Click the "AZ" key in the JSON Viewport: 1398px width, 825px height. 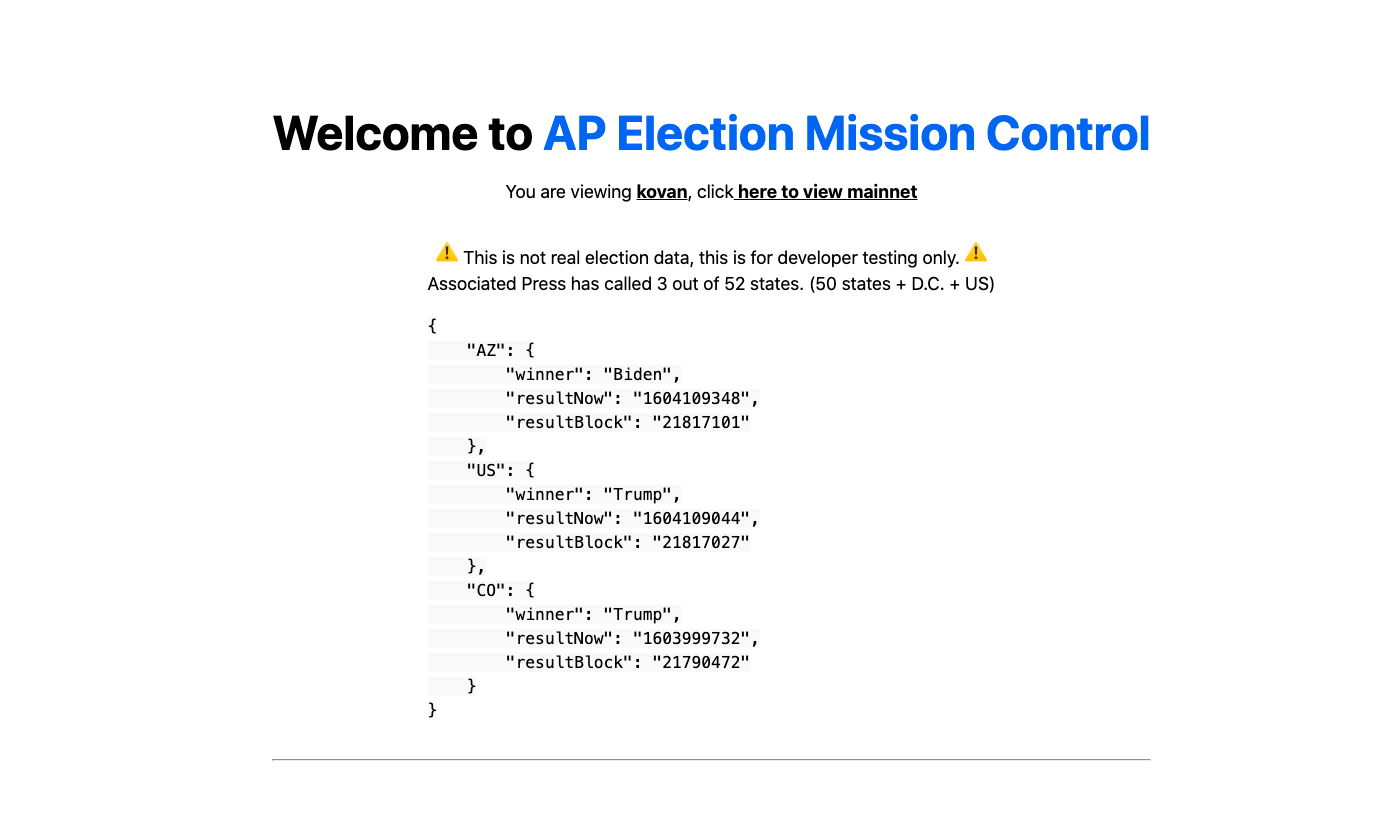coord(487,350)
